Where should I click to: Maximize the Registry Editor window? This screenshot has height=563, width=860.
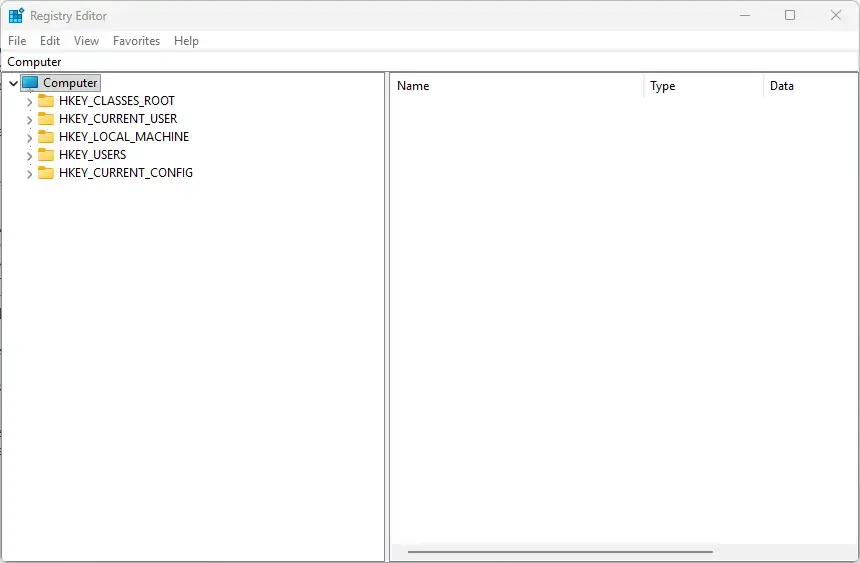pyautogui.click(x=790, y=15)
